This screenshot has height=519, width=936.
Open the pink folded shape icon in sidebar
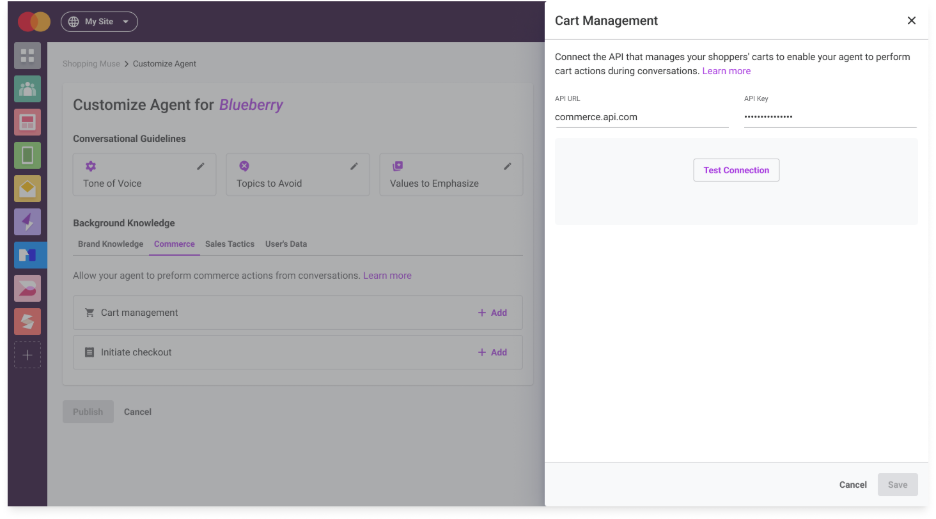pyautogui.click(x=27, y=288)
